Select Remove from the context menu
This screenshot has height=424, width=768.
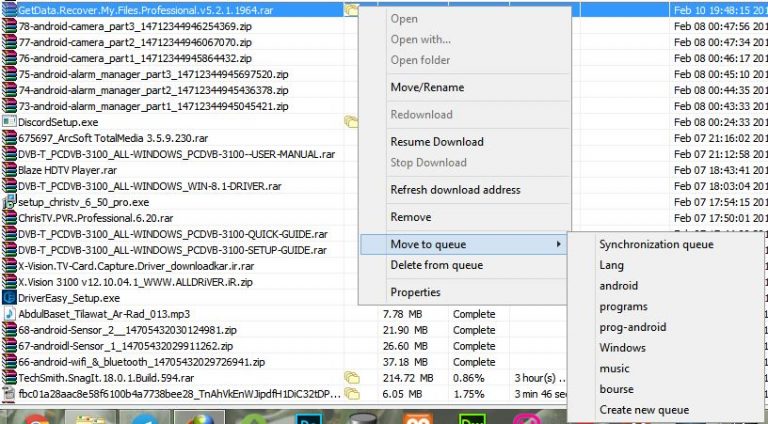411,217
